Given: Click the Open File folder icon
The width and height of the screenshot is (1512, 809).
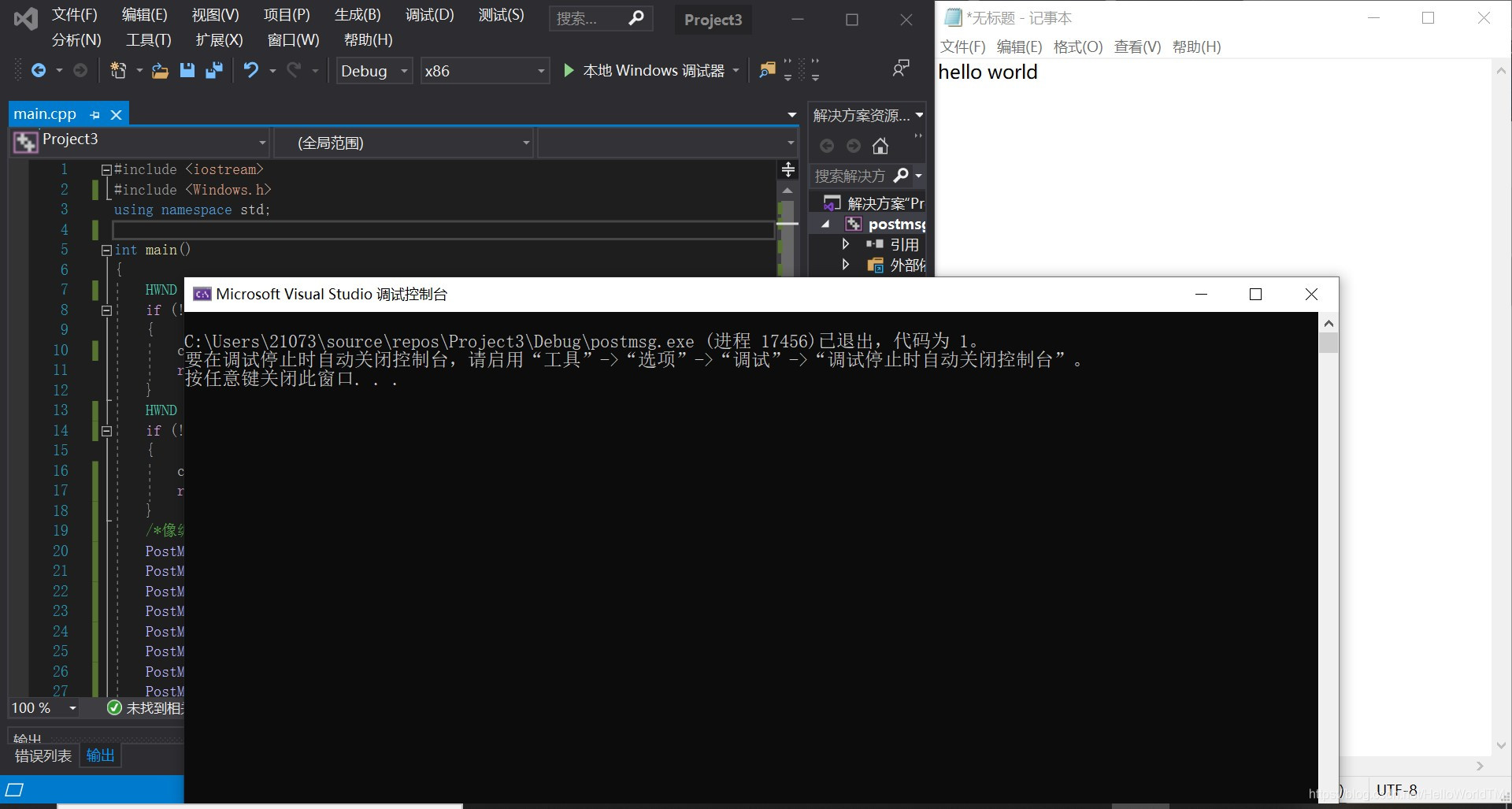Looking at the screenshot, I should tap(160, 71).
